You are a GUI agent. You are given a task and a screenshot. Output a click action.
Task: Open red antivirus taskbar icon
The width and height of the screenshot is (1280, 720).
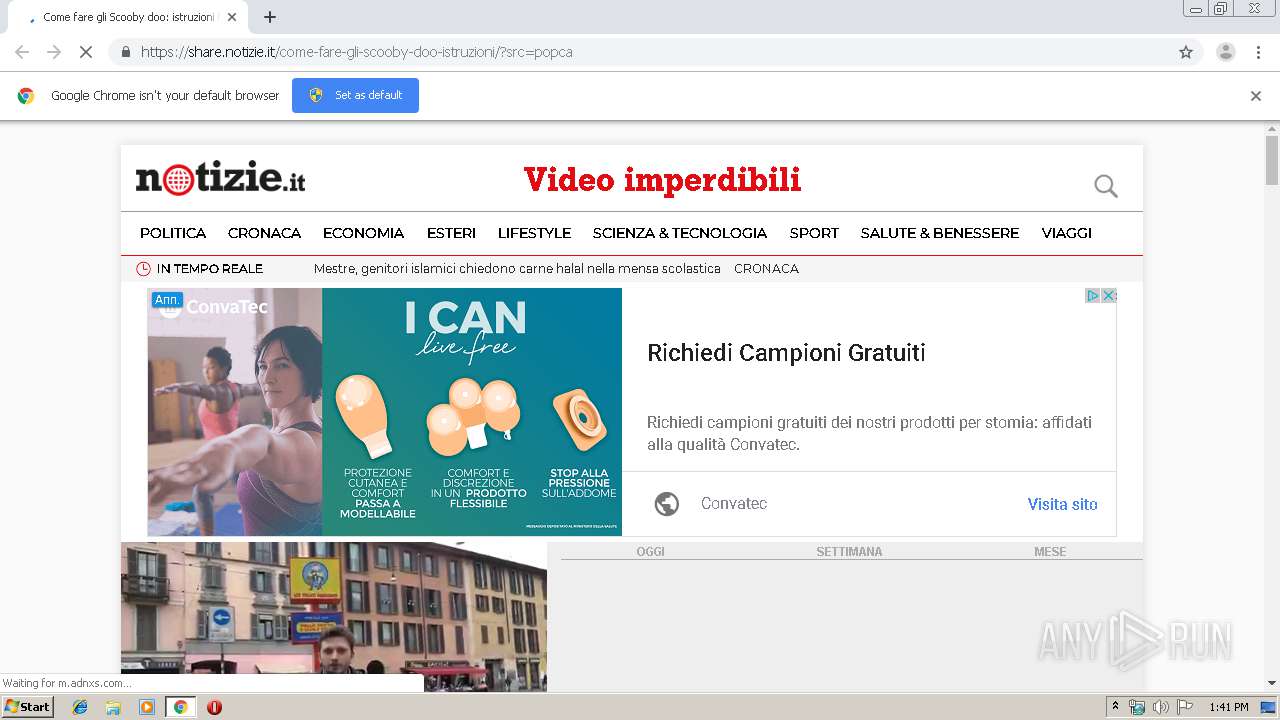tap(214, 707)
